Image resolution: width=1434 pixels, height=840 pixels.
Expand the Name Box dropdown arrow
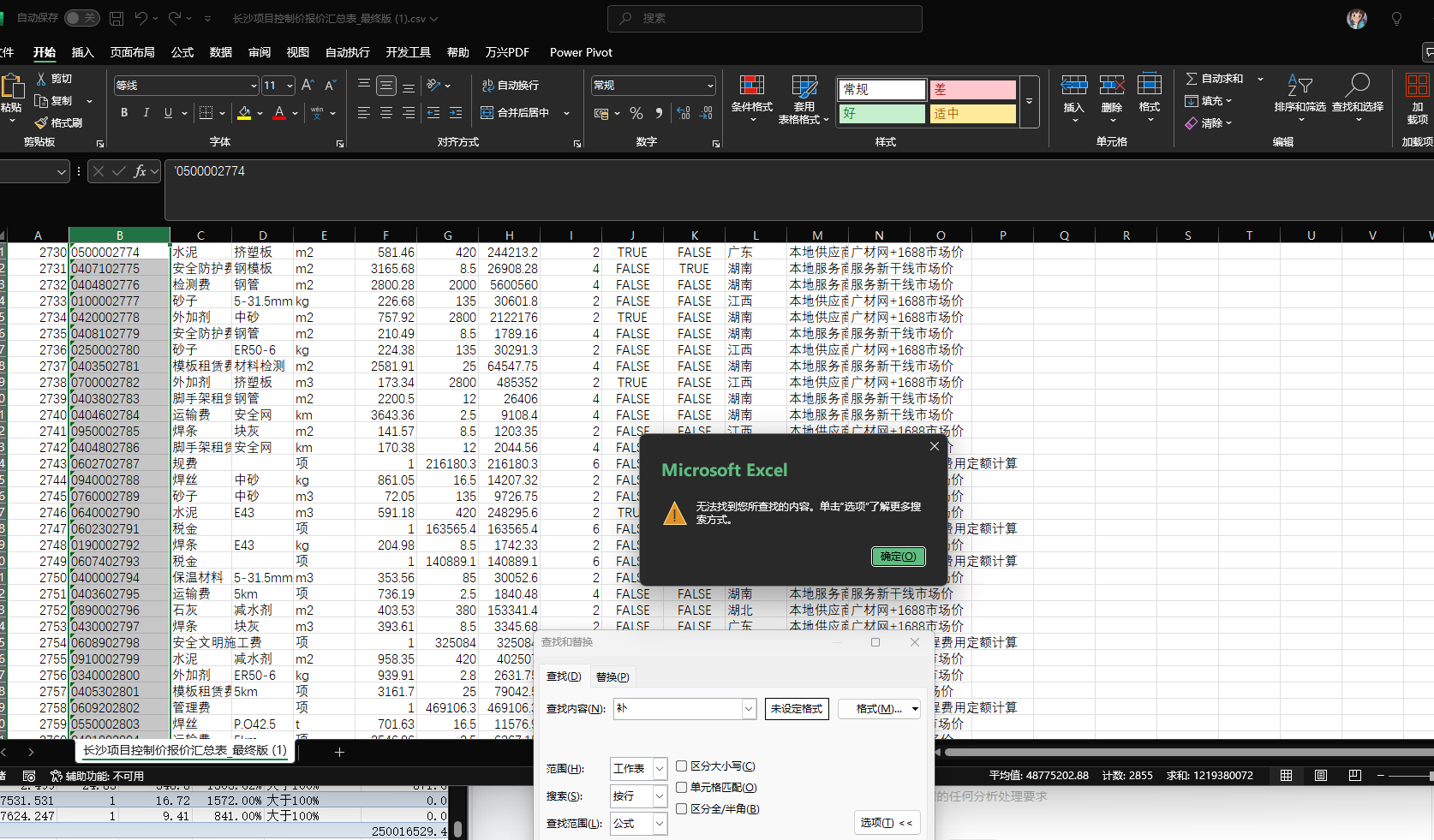(61, 172)
